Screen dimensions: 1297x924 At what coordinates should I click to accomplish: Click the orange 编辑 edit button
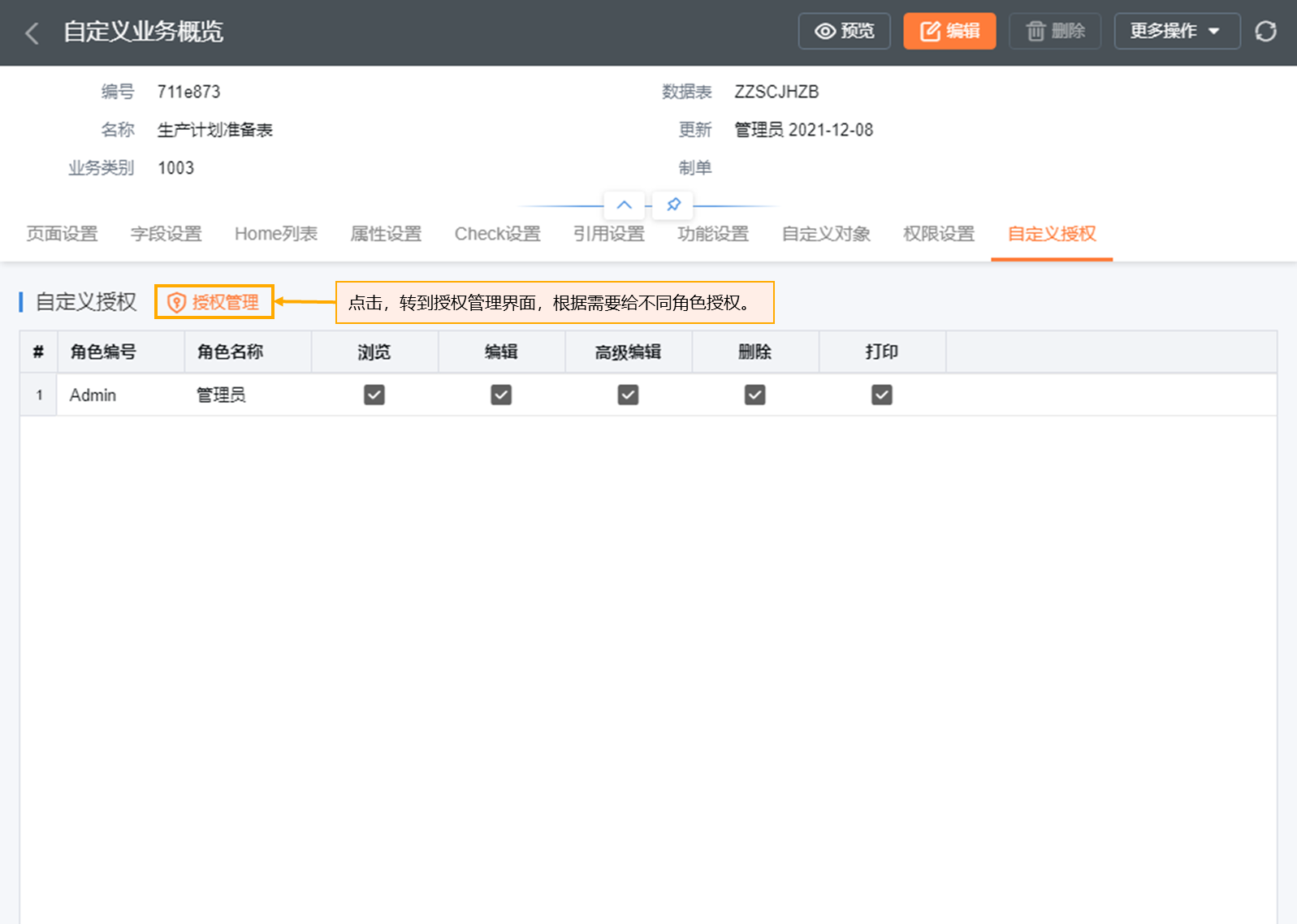coord(949,31)
